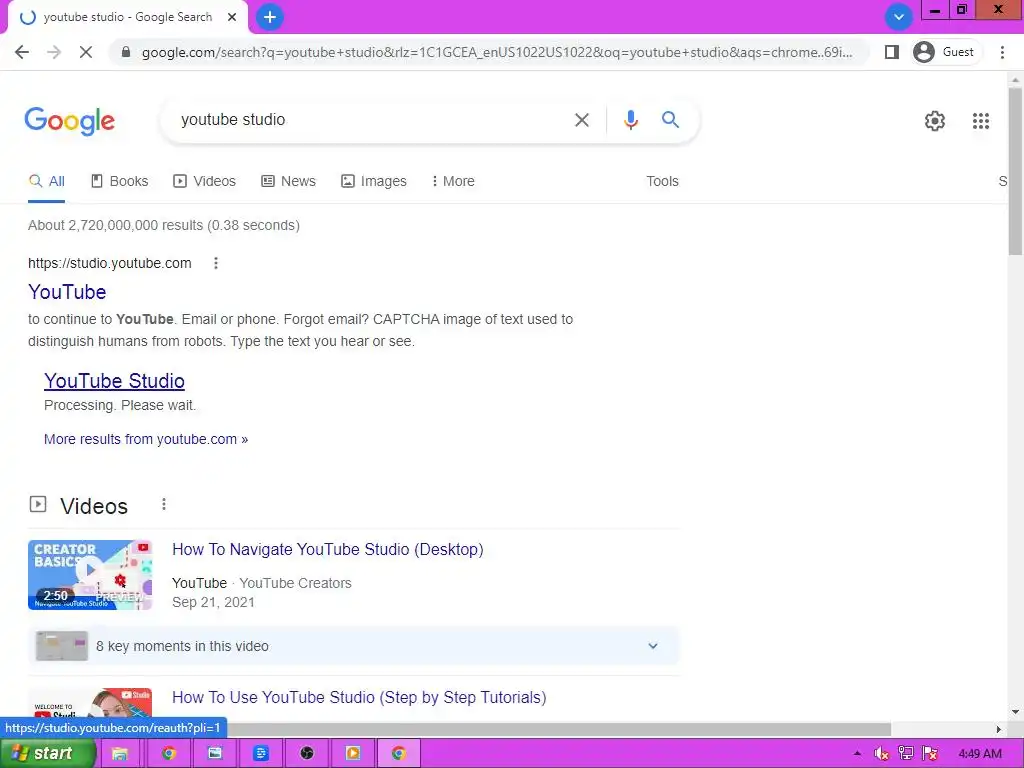The width and height of the screenshot is (1024, 768).
Task: Play the Creator Basics video thumbnail
Action: 90,575
